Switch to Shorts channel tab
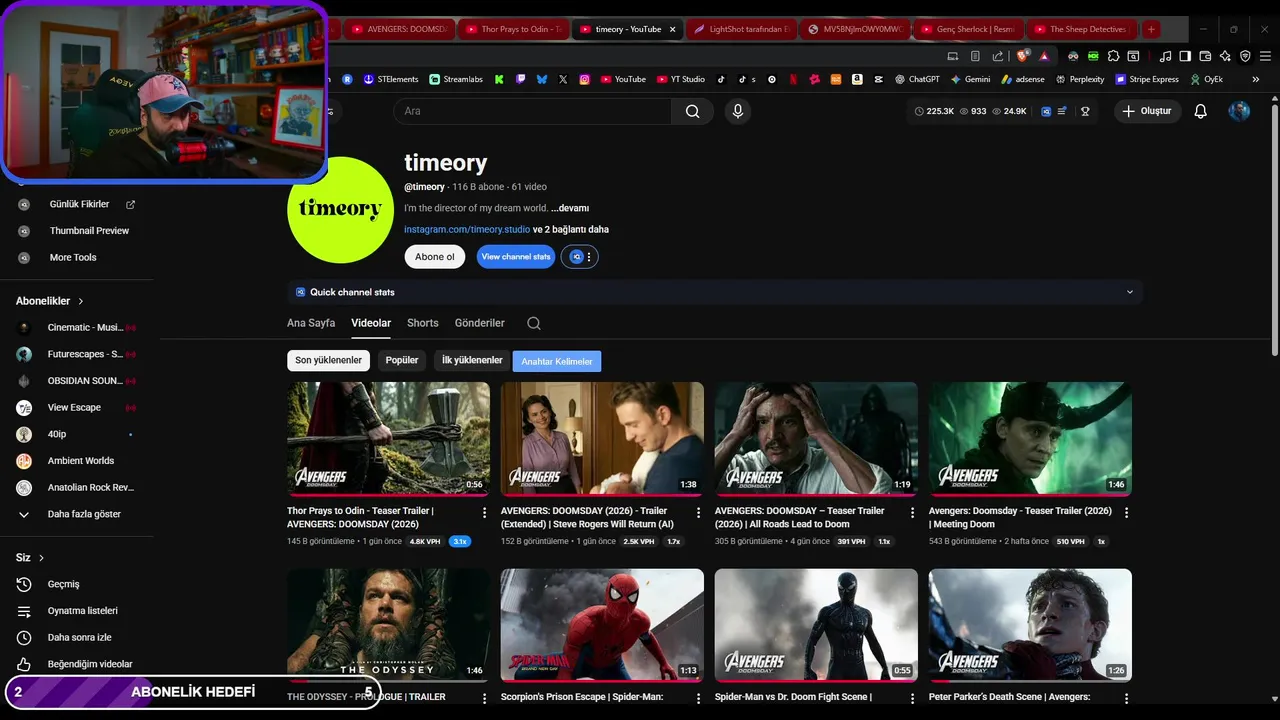The width and height of the screenshot is (1280, 720). pos(423,323)
